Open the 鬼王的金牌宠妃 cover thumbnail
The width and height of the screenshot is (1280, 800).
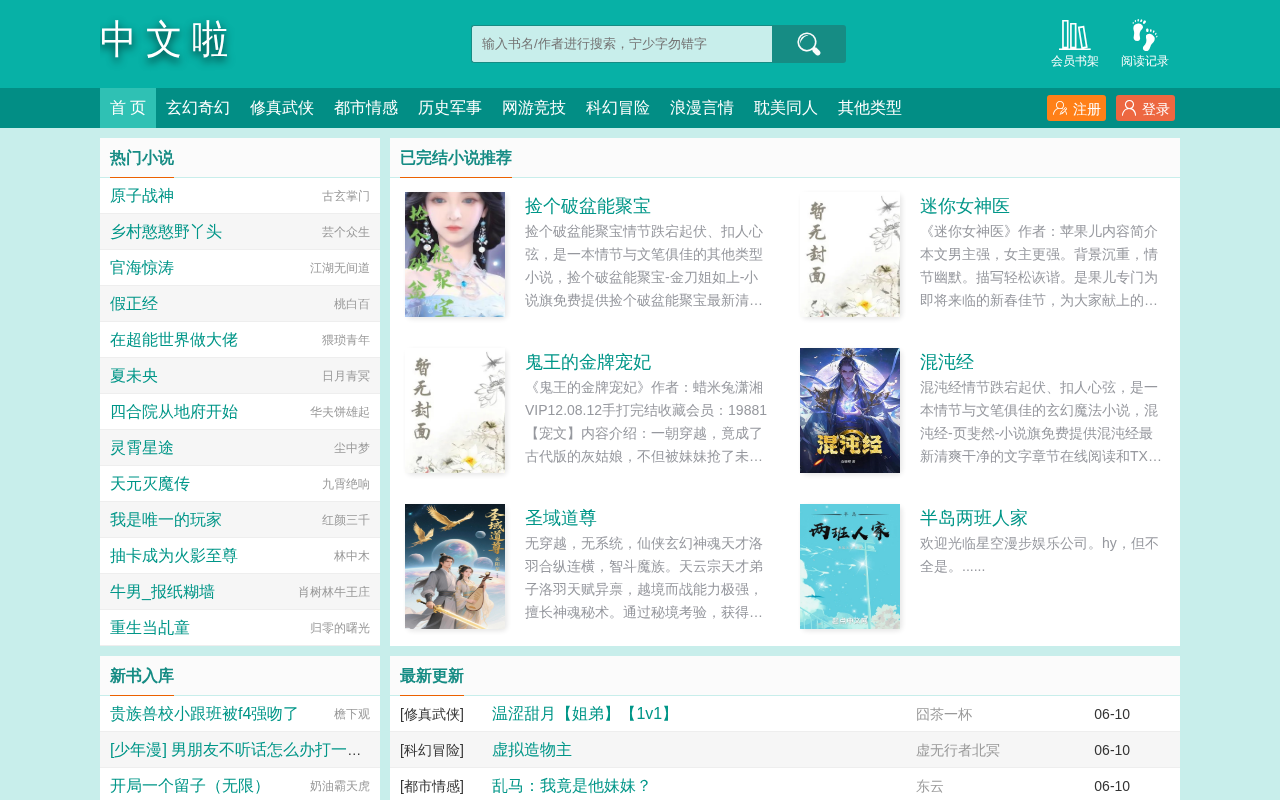point(455,410)
